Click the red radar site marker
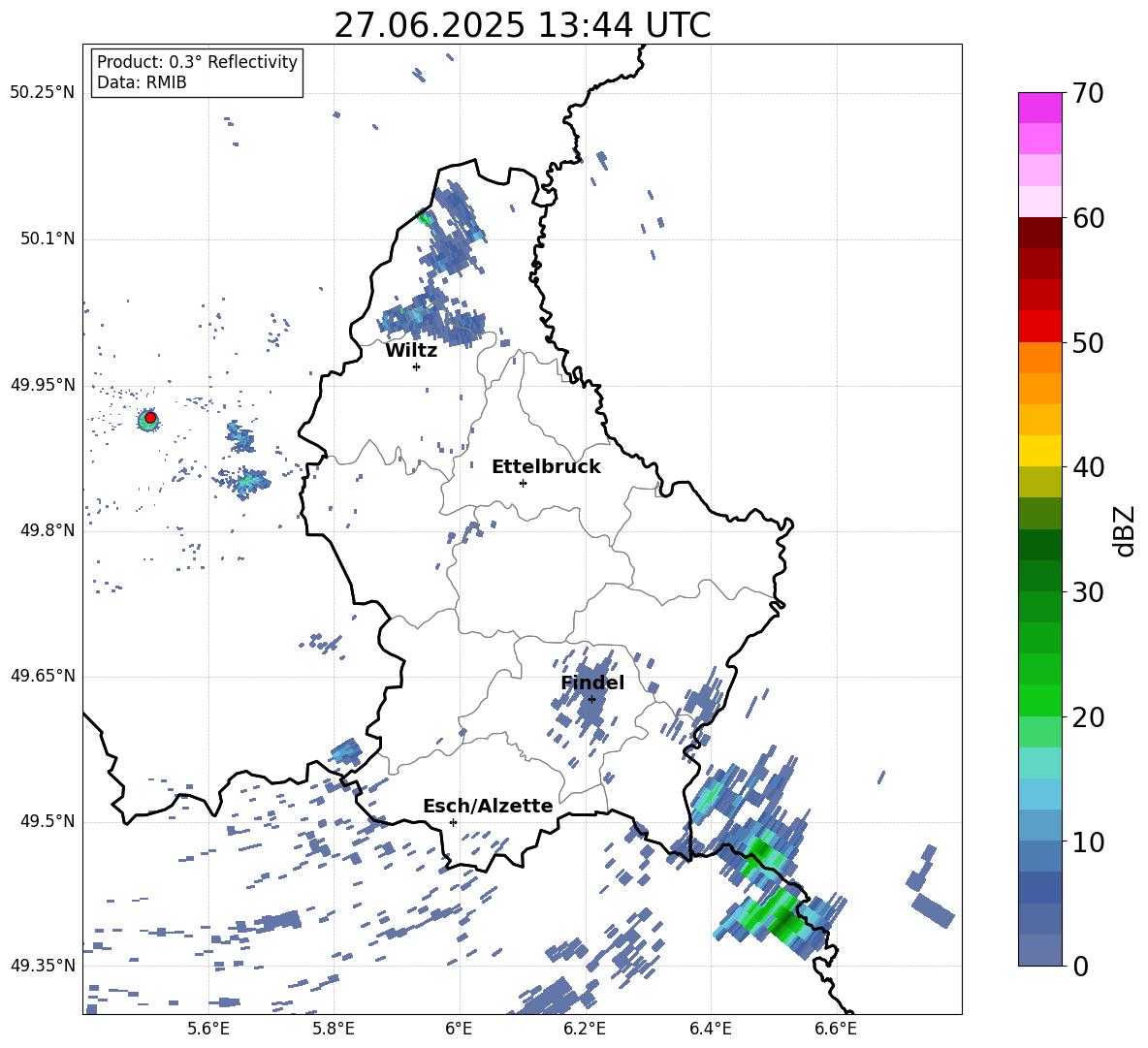This screenshot has height=1048, width=1148. click(x=150, y=418)
